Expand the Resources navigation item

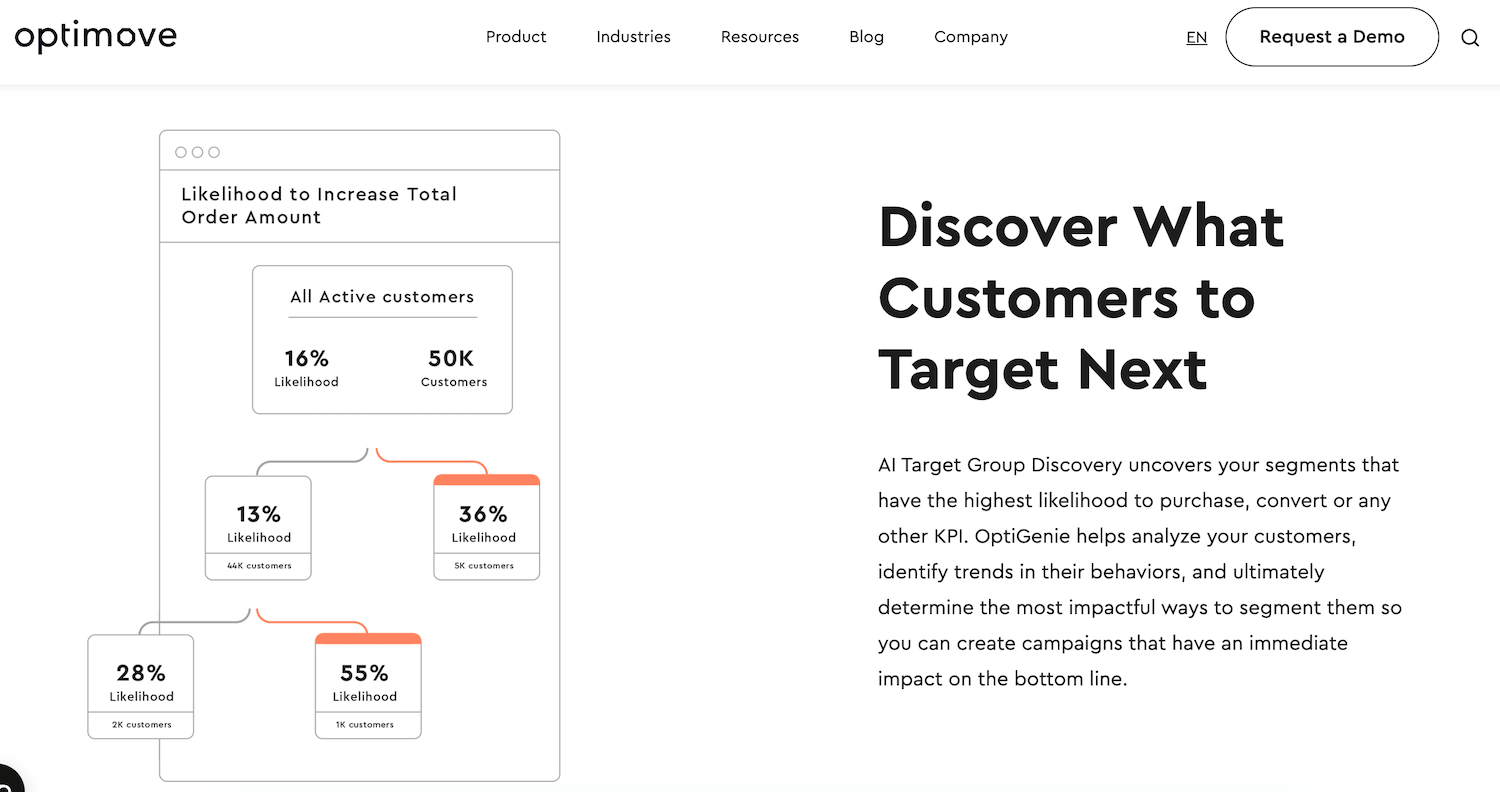[760, 37]
